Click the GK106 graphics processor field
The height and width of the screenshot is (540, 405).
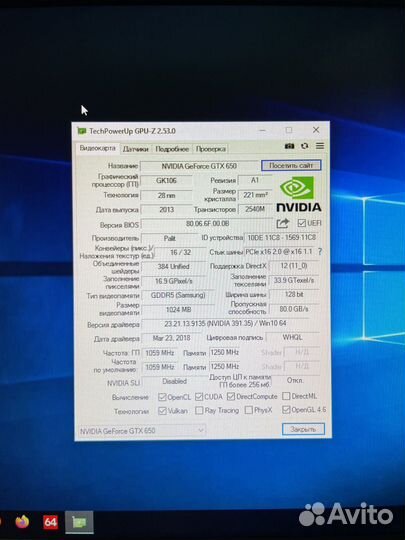point(166,180)
